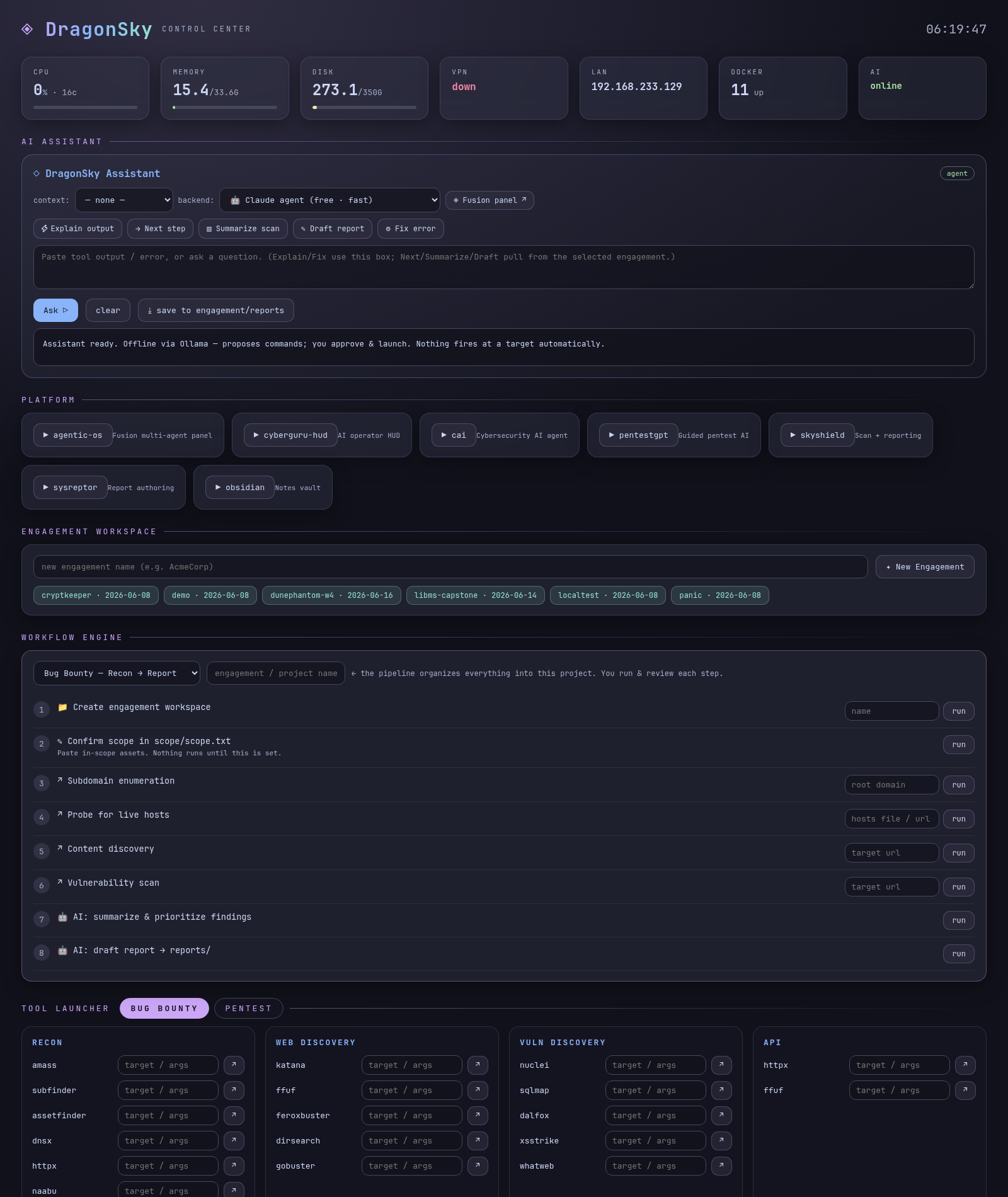Launch Recon httpx via its arrow icon
Screen dimensions: 1008x1197
click(234, 1165)
